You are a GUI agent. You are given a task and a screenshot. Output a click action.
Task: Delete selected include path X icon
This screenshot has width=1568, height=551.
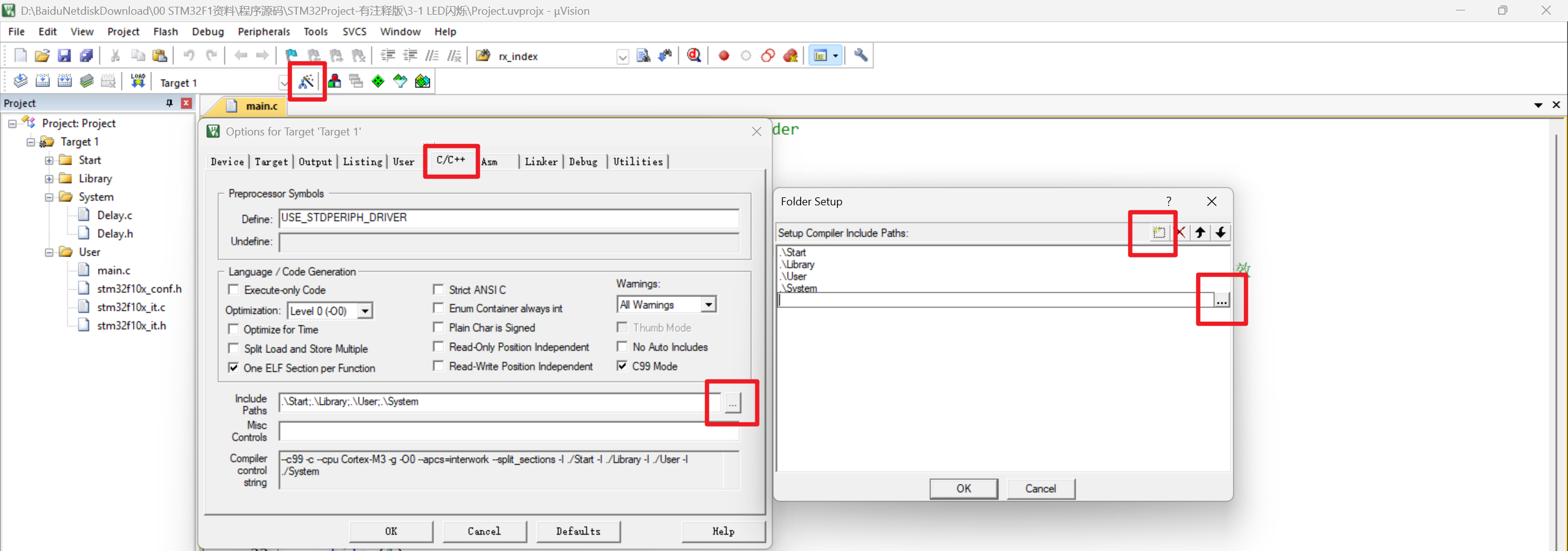(1180, 233)
